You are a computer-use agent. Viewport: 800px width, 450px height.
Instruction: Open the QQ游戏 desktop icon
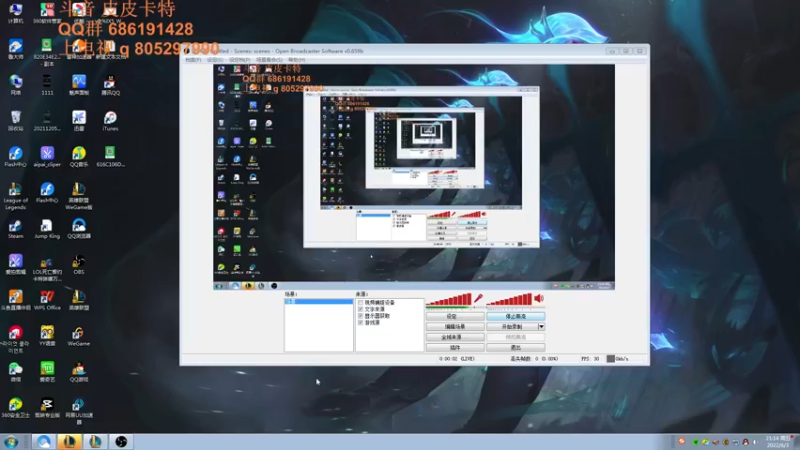(79, 372)
